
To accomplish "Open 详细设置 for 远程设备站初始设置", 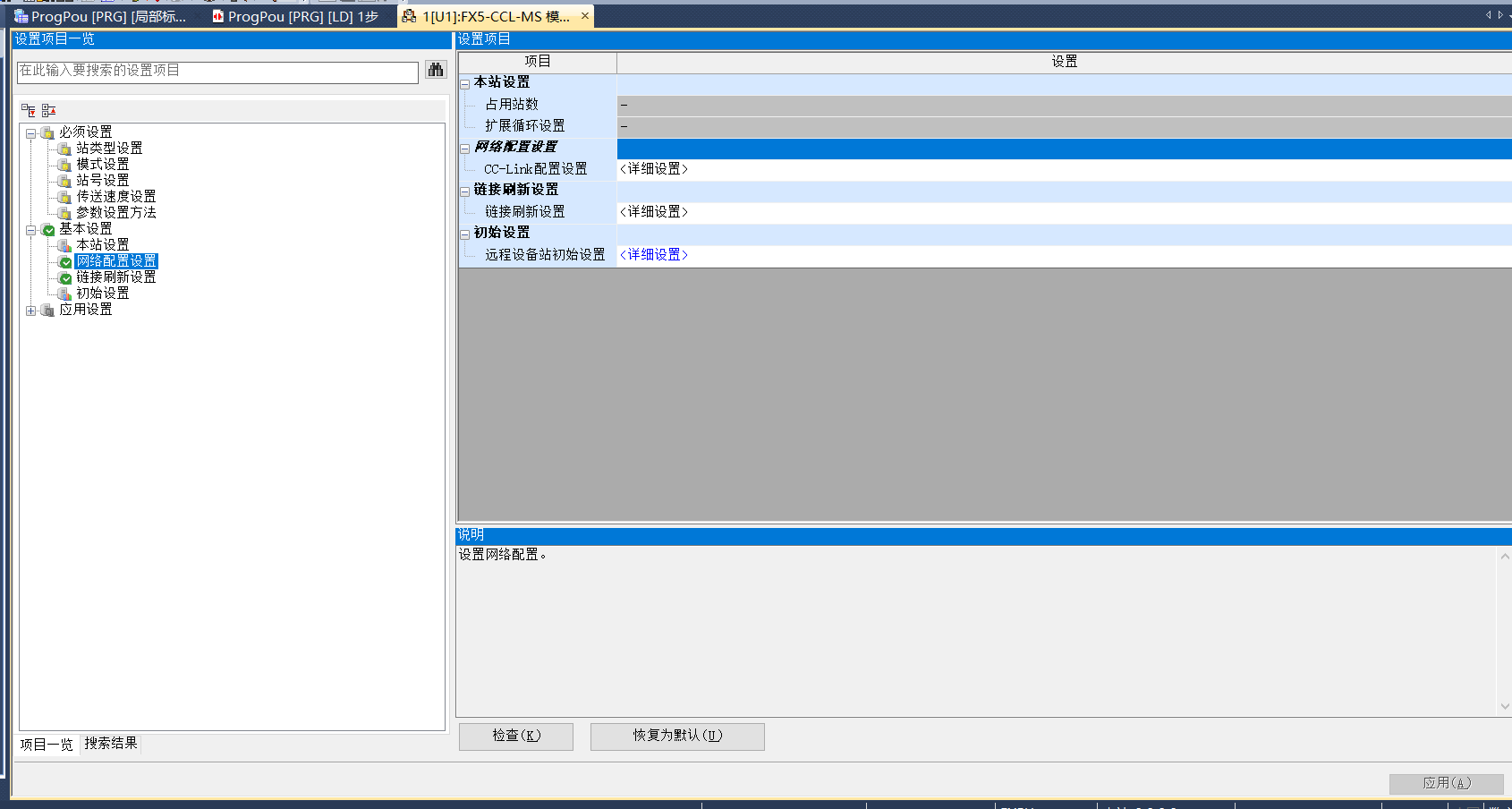I will [654, 255].
